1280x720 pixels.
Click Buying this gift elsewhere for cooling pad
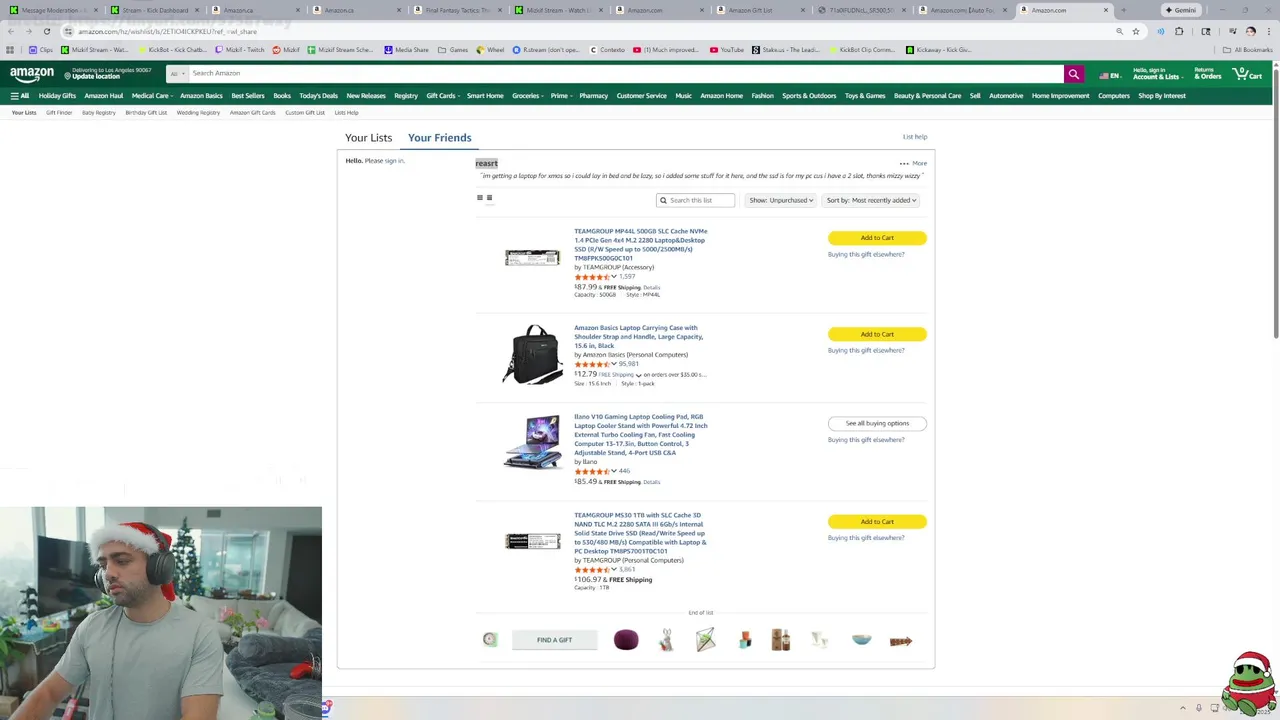866,440
